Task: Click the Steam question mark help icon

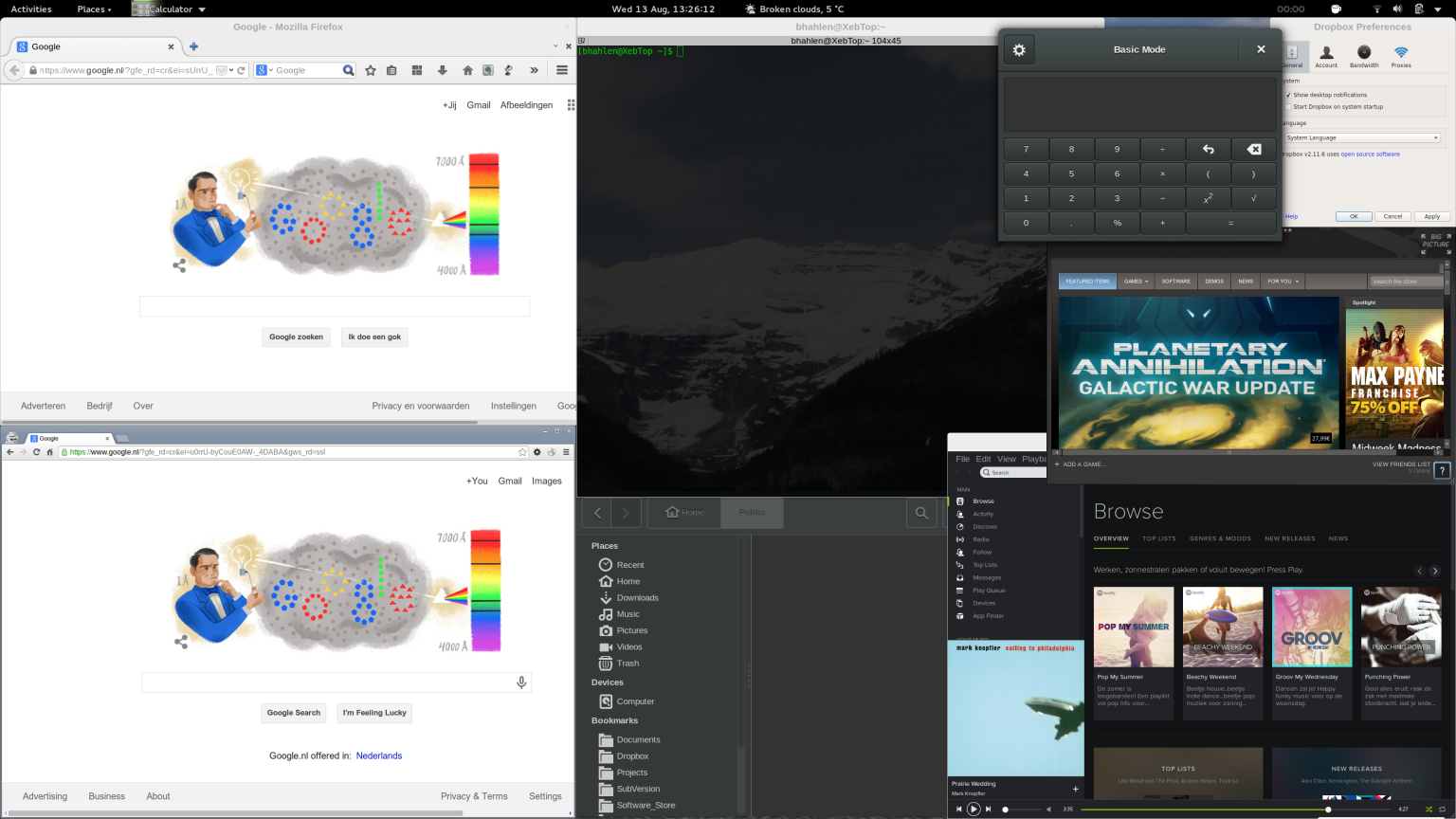Action: click(x=1442, y=470)
